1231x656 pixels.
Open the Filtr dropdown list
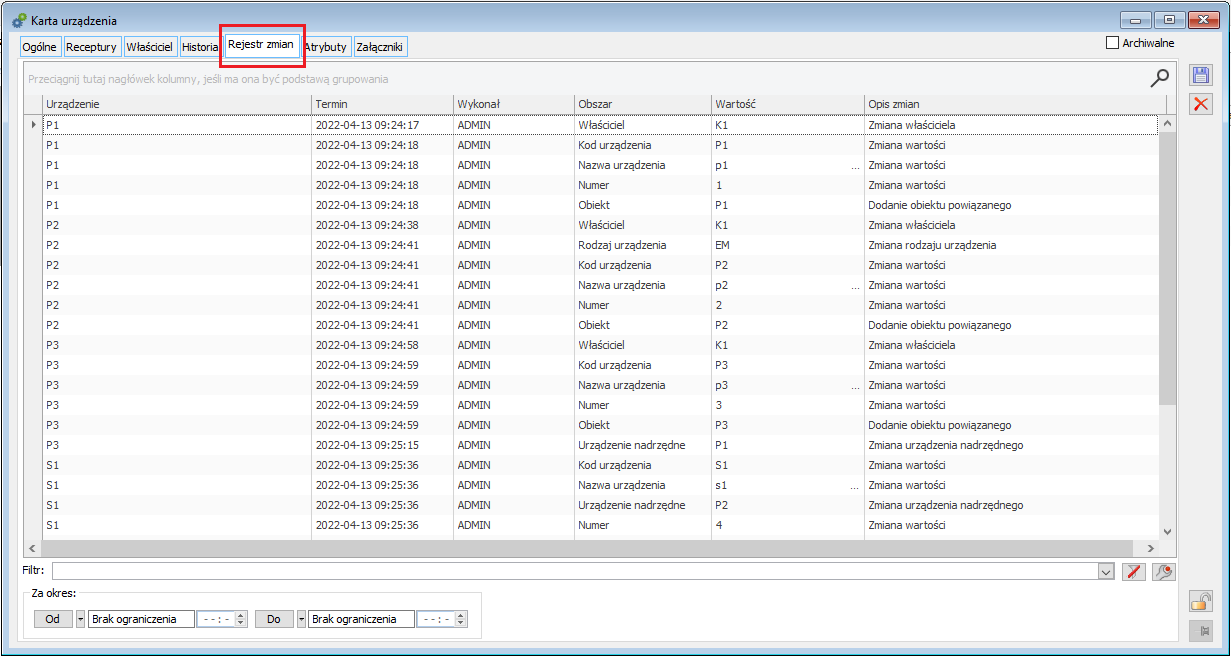pos(1106,571)
